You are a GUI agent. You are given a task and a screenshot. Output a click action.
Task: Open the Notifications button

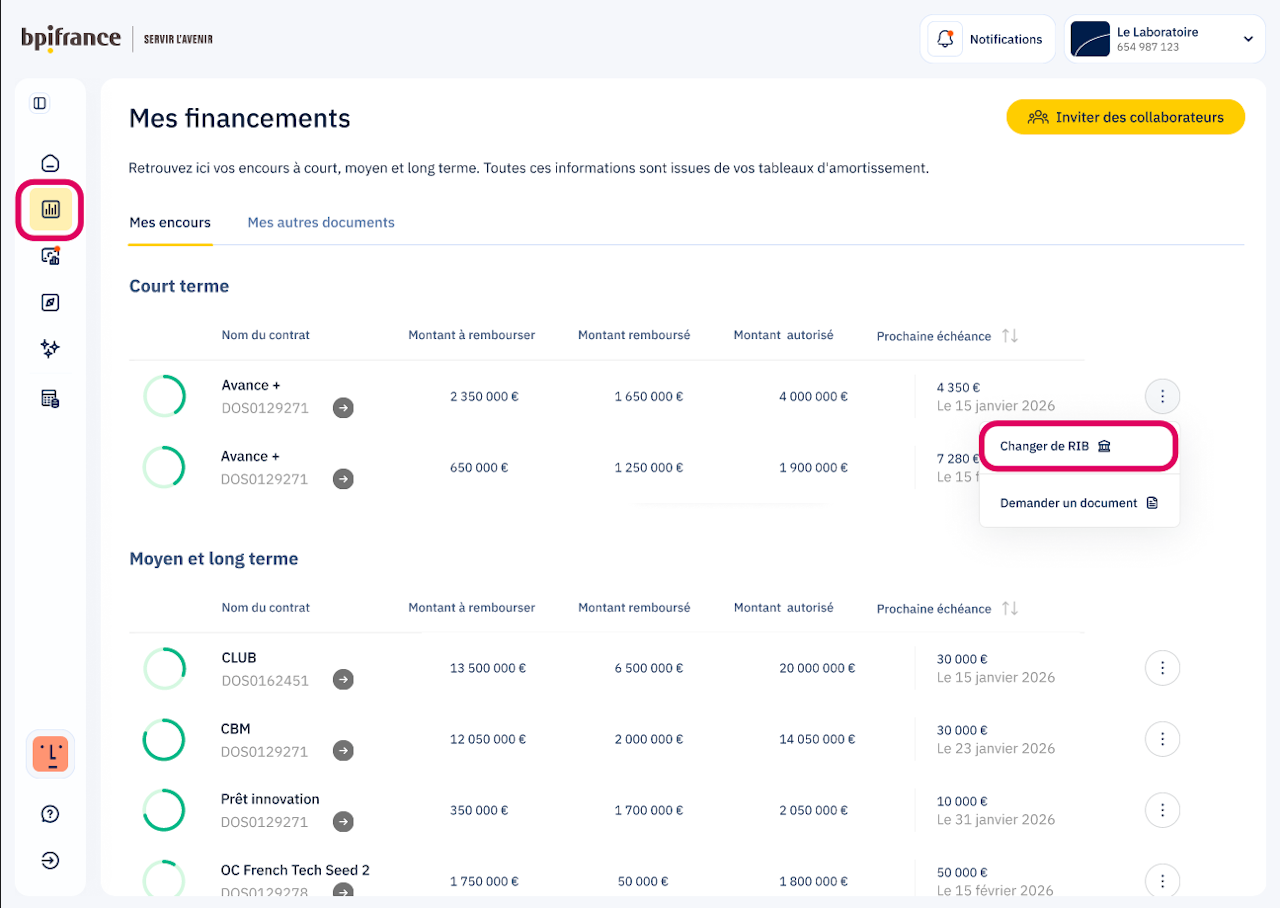click(987, 39)
